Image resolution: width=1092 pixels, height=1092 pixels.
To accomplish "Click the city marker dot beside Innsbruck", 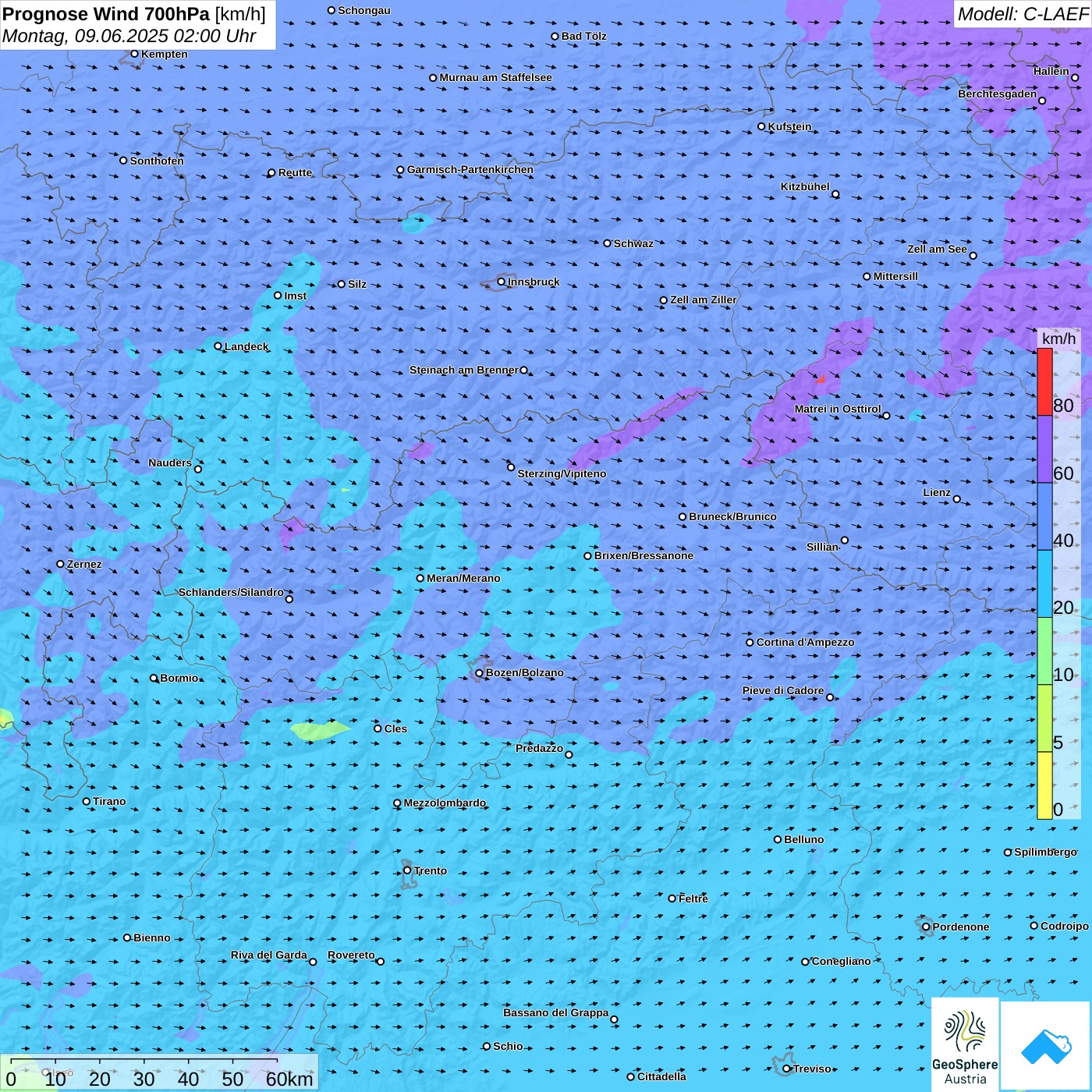I will tap(502, 282).
